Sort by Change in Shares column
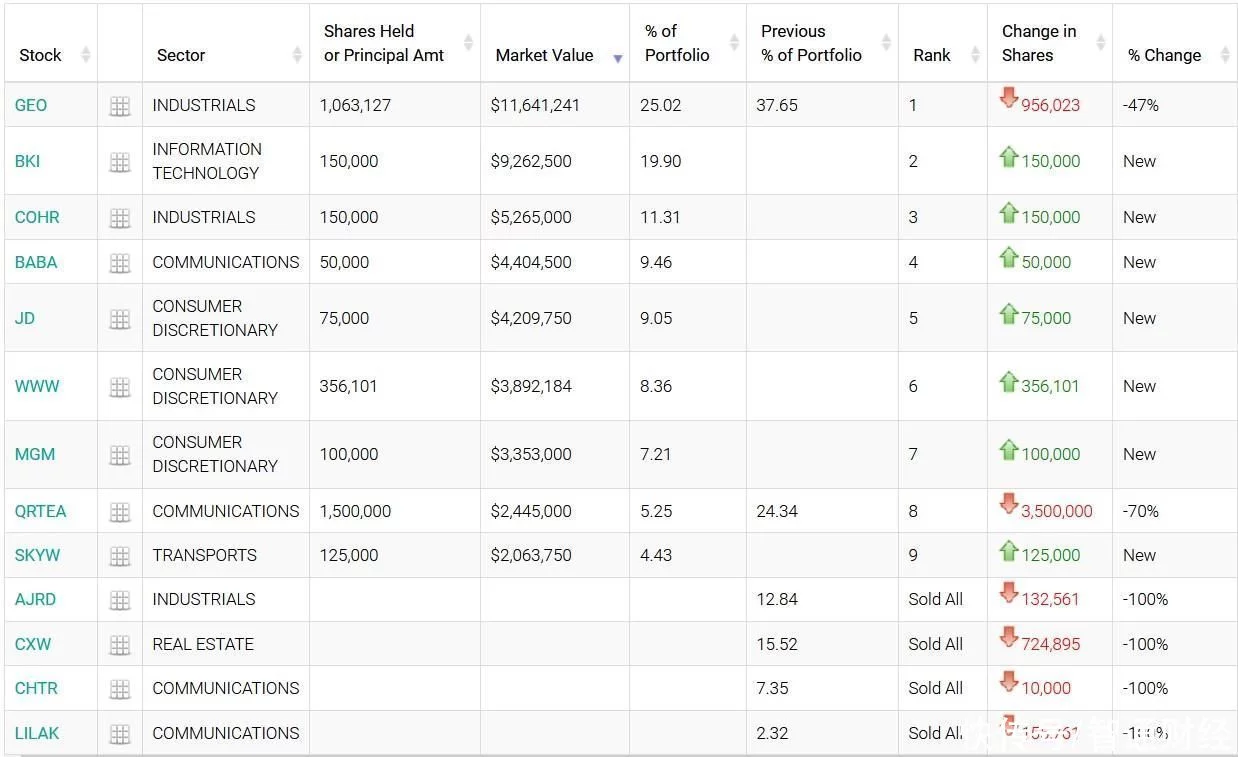The width and height of the screenshot is (1238, 757). click(1050, 44)
